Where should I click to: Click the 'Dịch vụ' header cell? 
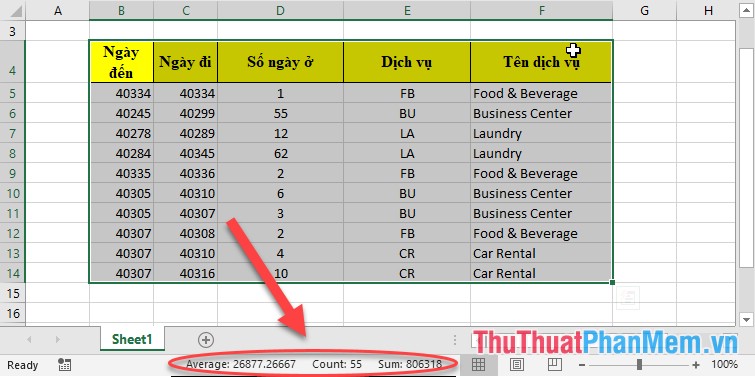(407, 62)
